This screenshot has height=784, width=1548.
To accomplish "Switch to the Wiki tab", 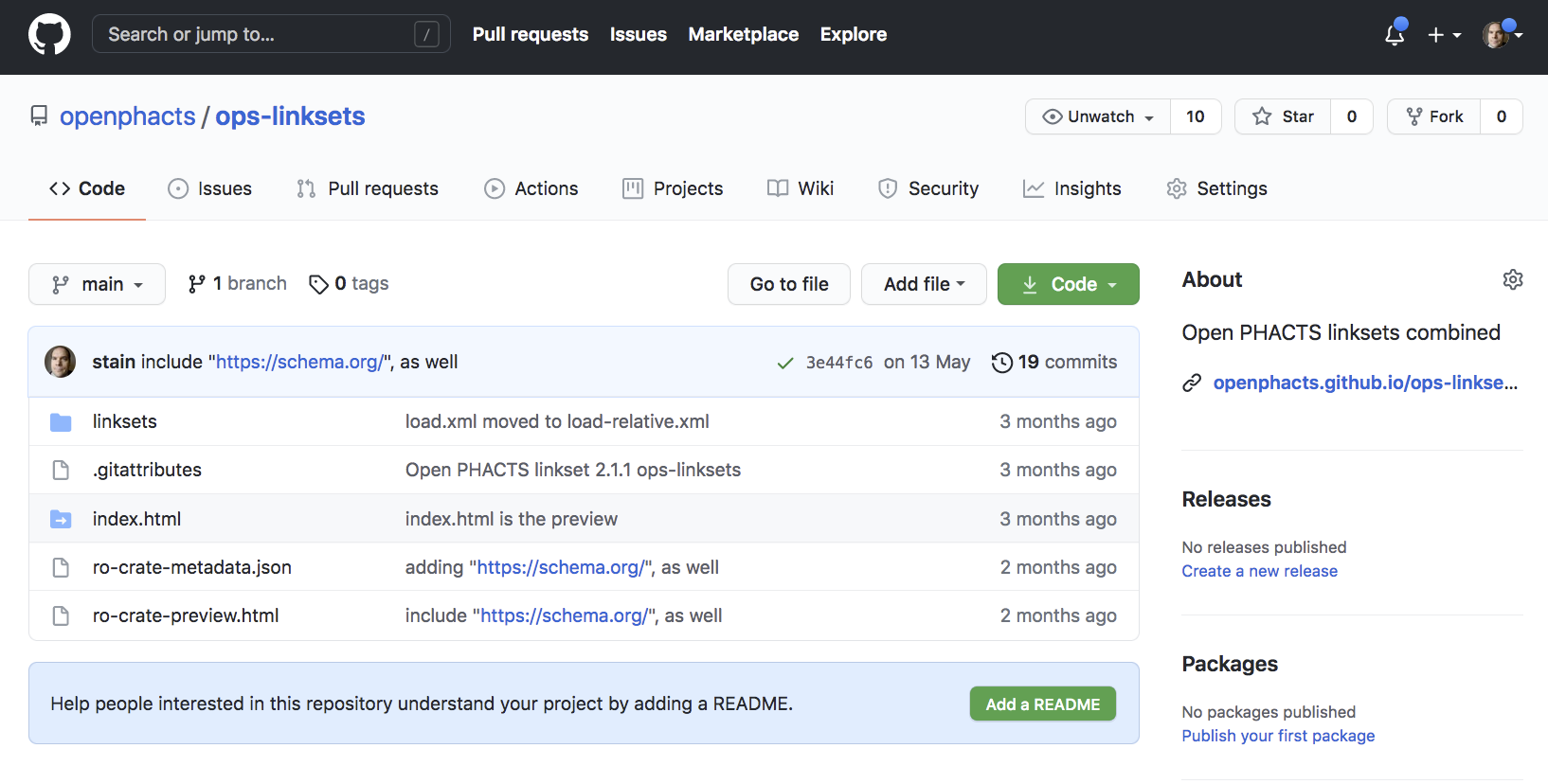I will click(801, 188).
